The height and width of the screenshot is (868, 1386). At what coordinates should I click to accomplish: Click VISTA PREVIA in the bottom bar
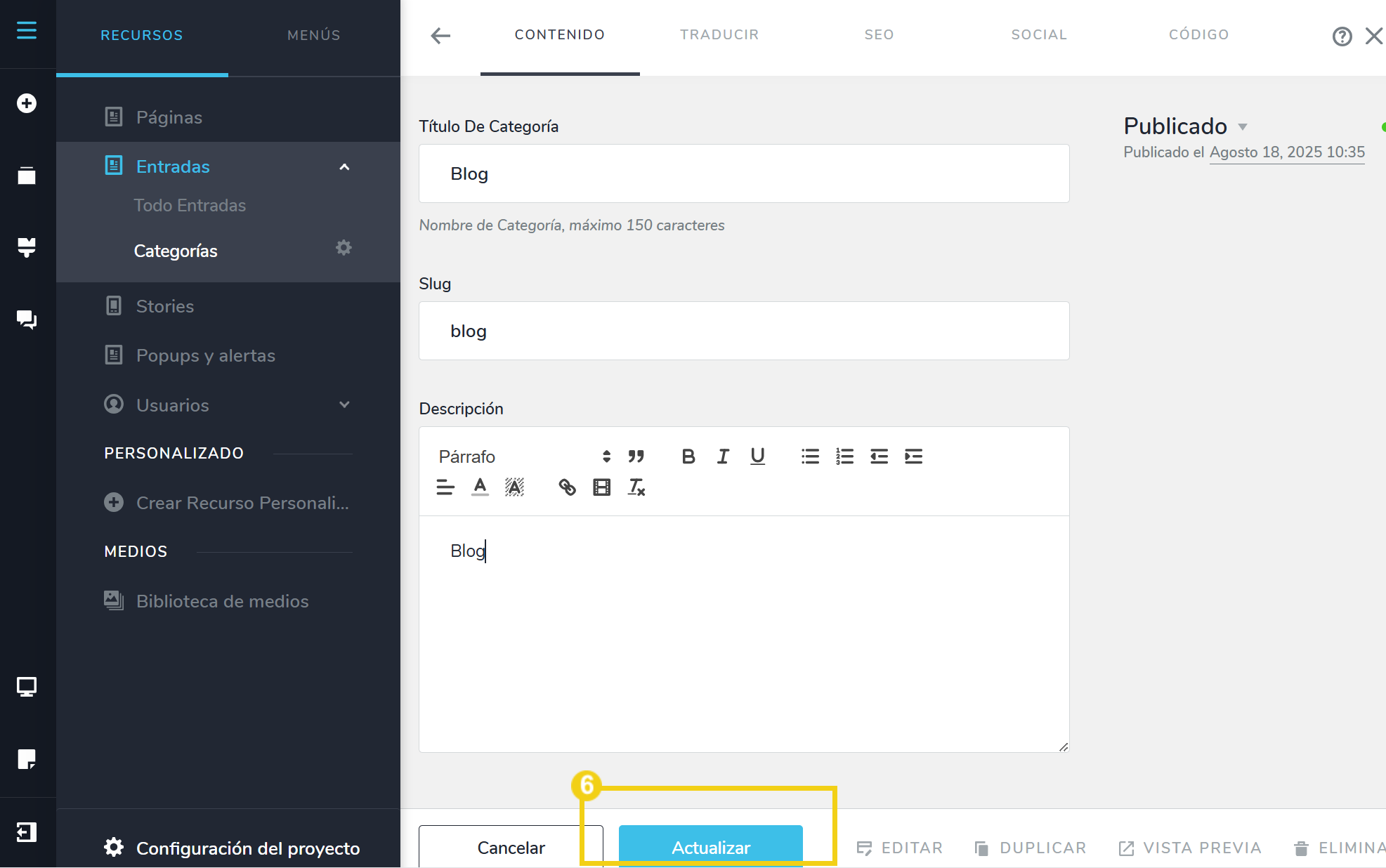click(x=1190, y=848)
